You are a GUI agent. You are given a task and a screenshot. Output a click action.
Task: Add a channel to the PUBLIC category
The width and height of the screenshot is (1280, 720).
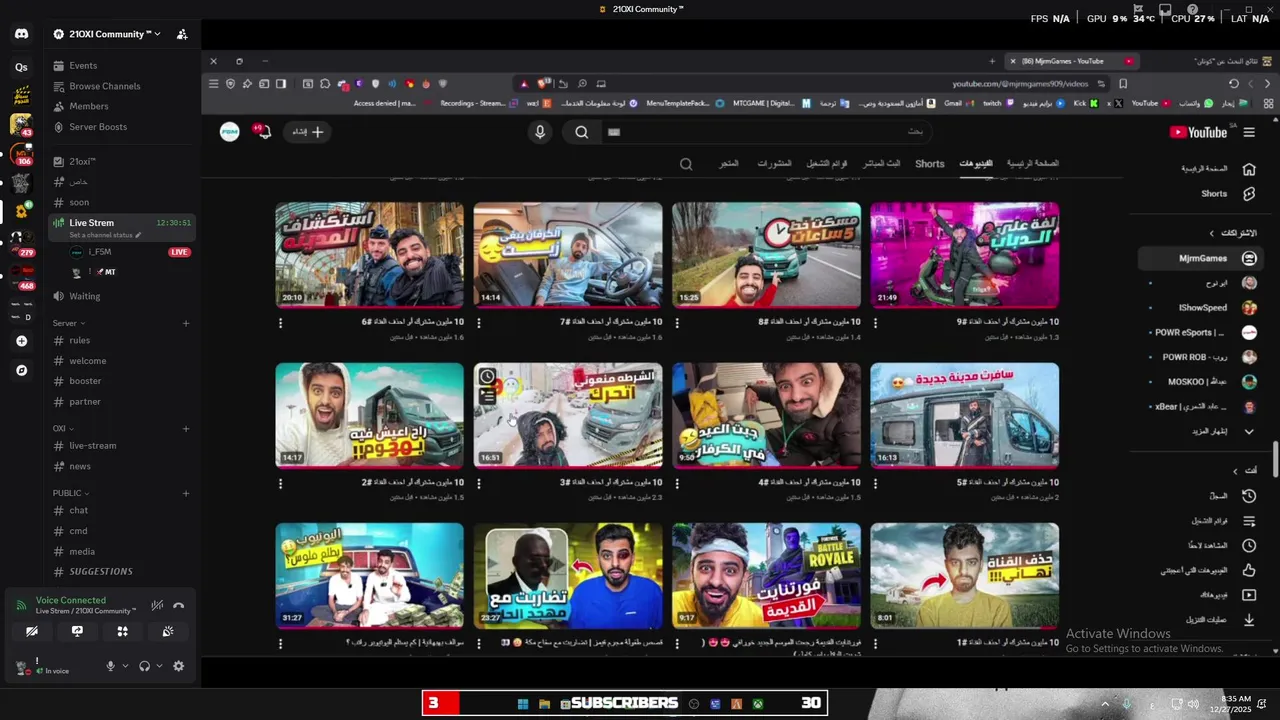pos(186,493)
